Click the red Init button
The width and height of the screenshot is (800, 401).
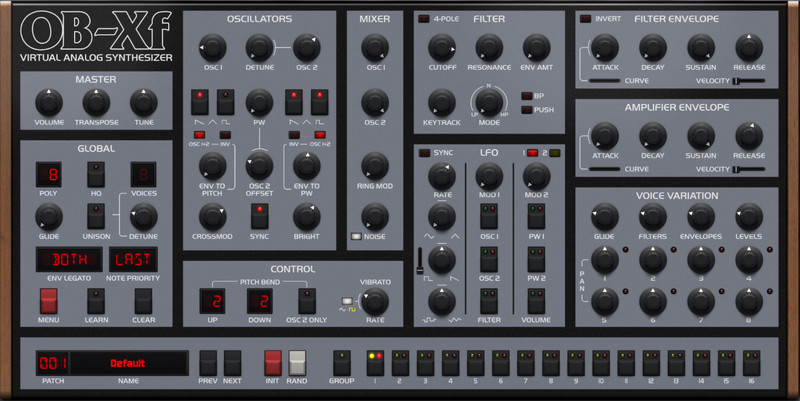tap(272, 363)
